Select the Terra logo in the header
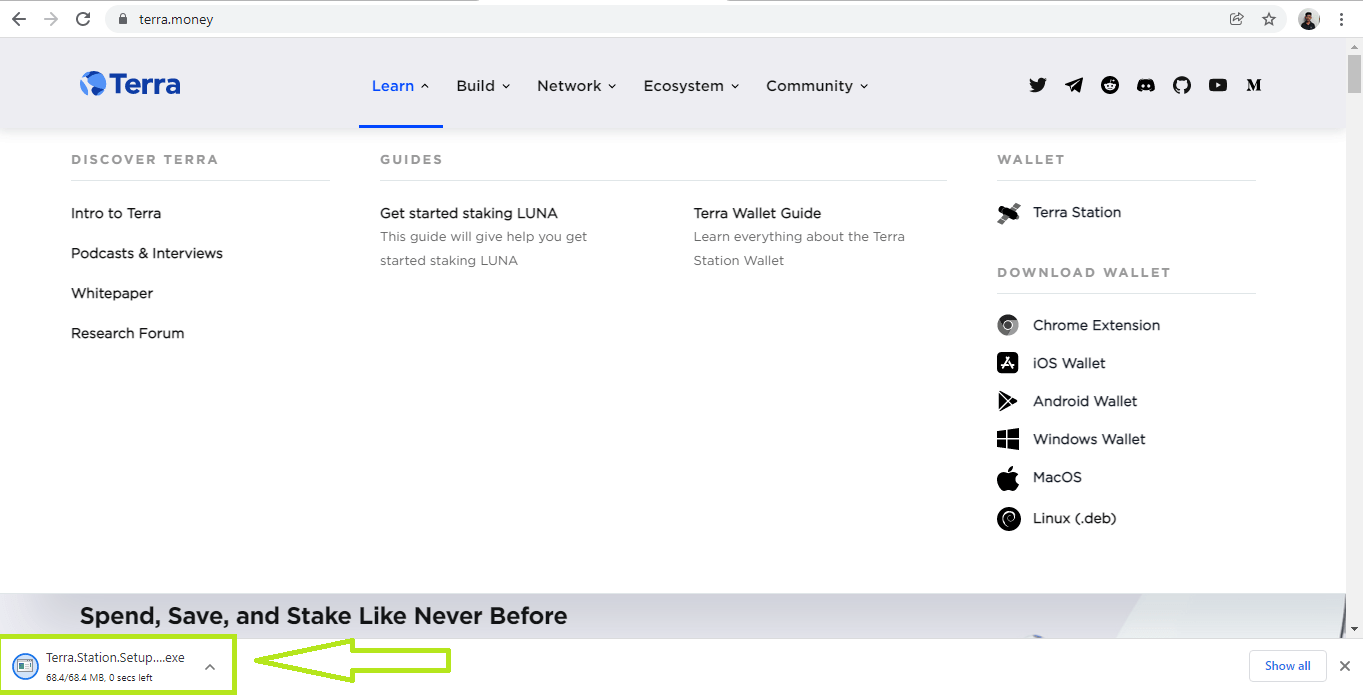1363x695 pixels. pos(129,84)
